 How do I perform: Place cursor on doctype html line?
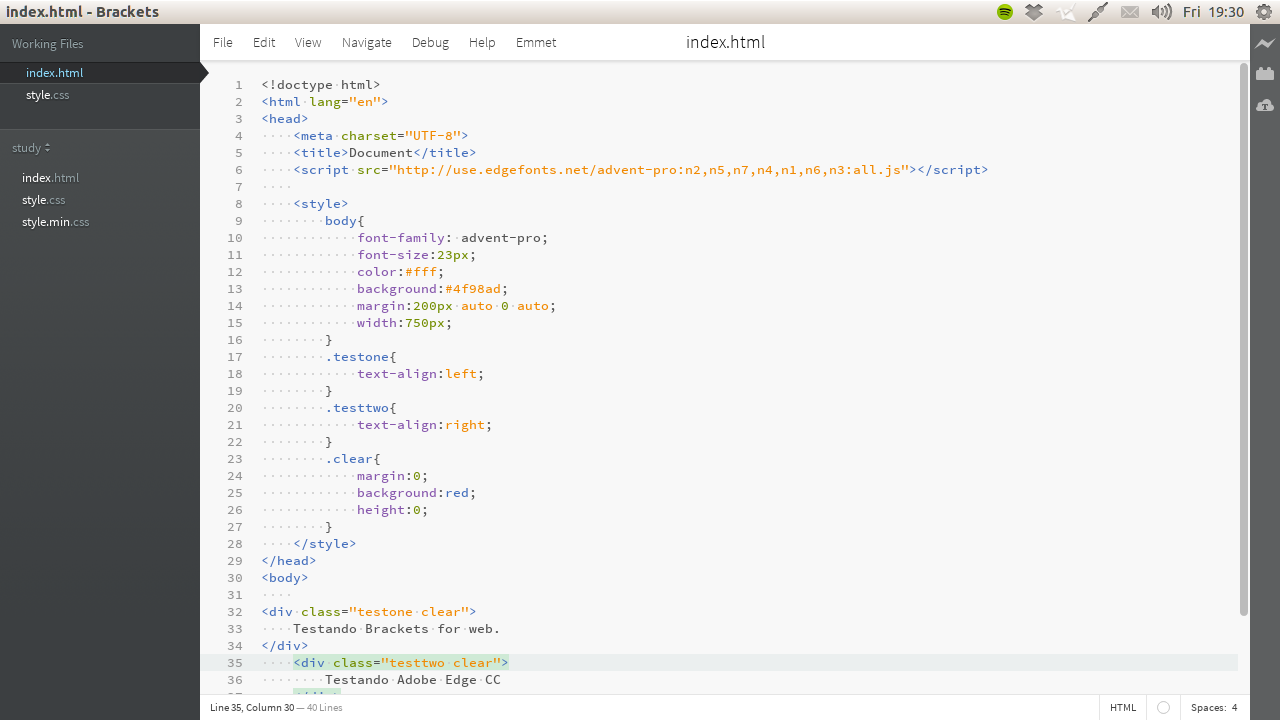pyautogui.click(x=321, y=85)
